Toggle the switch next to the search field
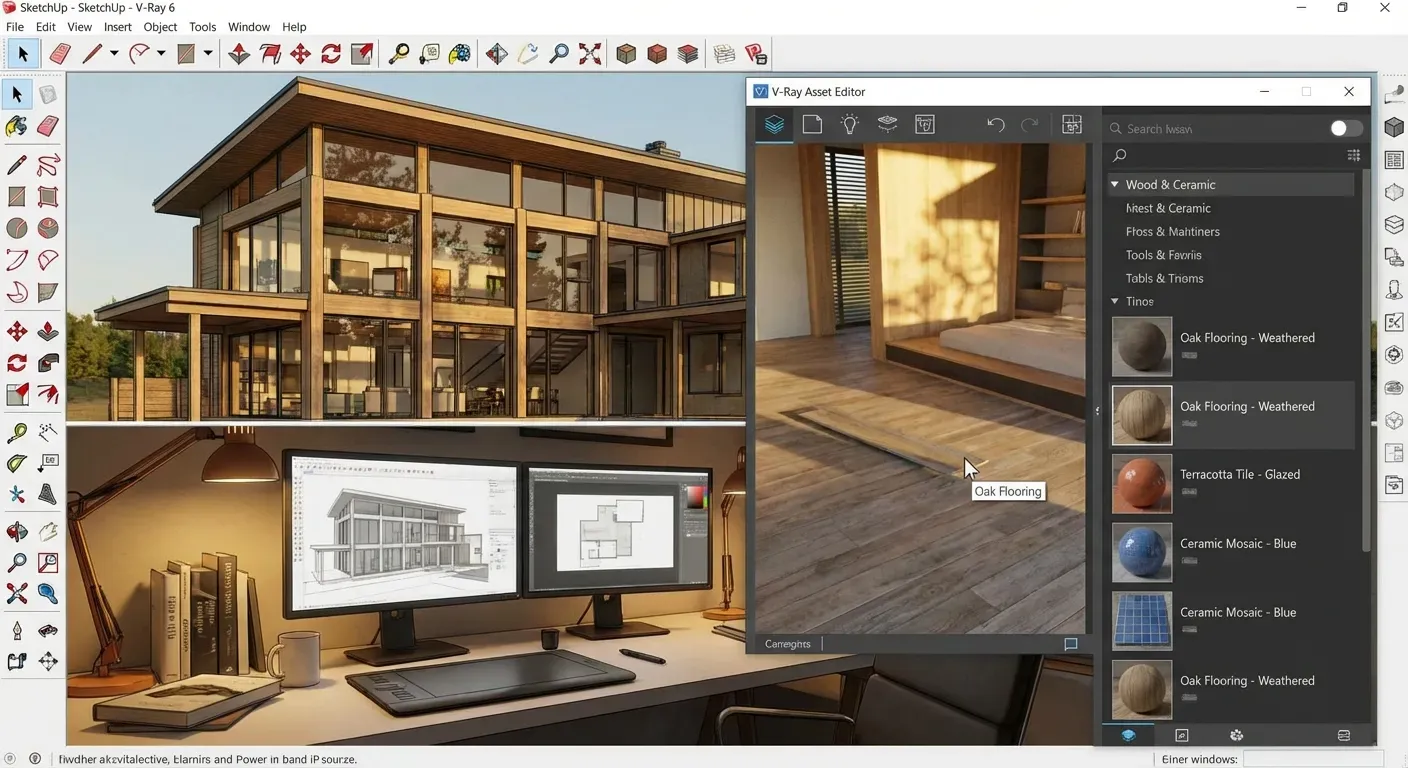This screenshot has height=768, width=1408. click(1344, 128)
